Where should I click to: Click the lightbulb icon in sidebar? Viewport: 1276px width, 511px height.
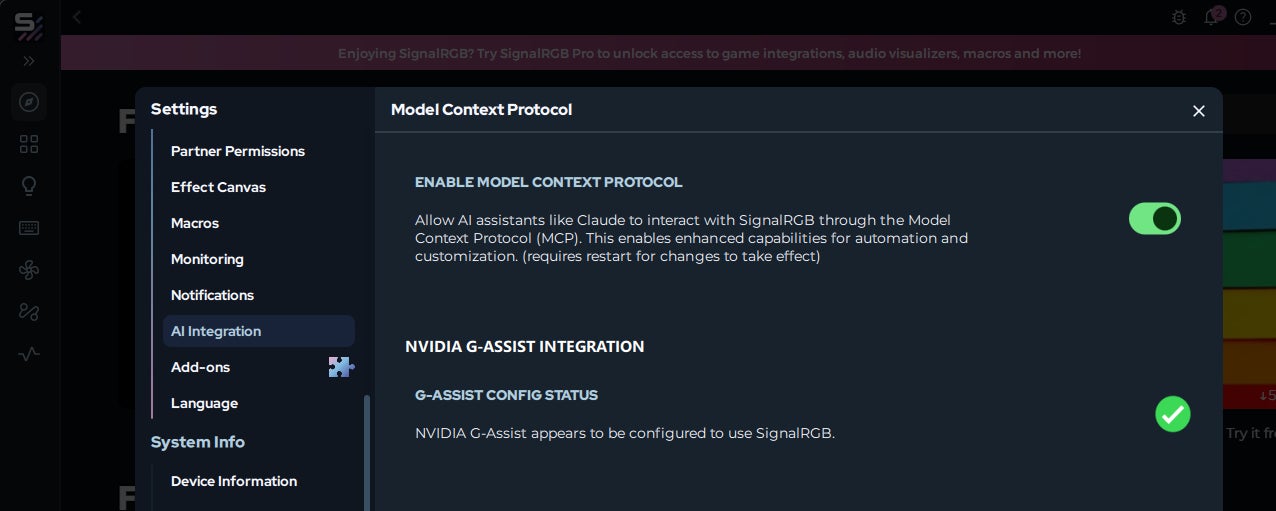[29, 186]
